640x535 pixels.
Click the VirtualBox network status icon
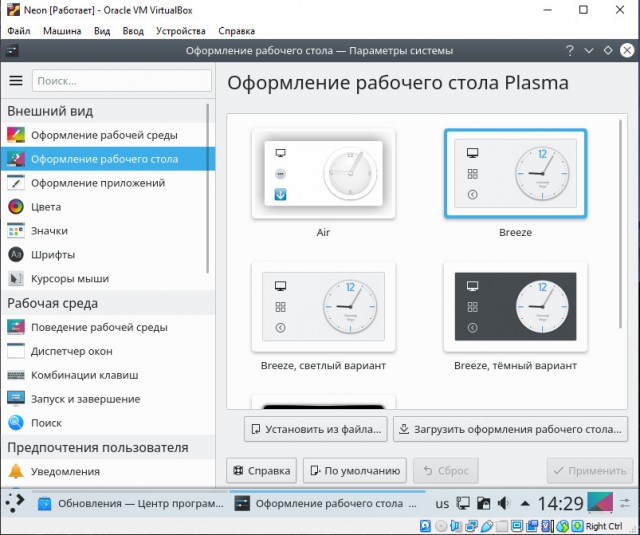coord(471,526)
